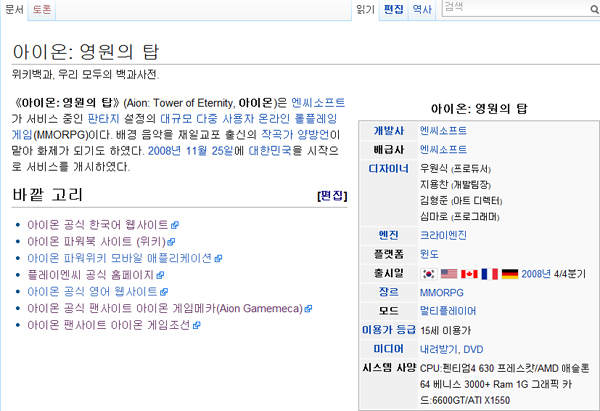
Task: Open the 대한민국 link
Action: pos(270,151)
